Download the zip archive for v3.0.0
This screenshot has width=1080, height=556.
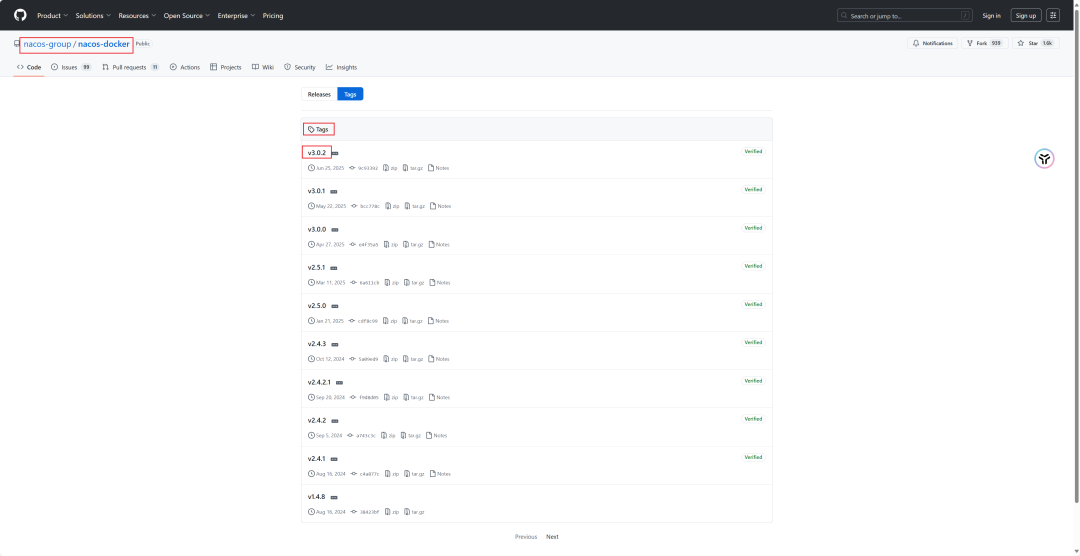pyautogui.click(x=391, y=245)
